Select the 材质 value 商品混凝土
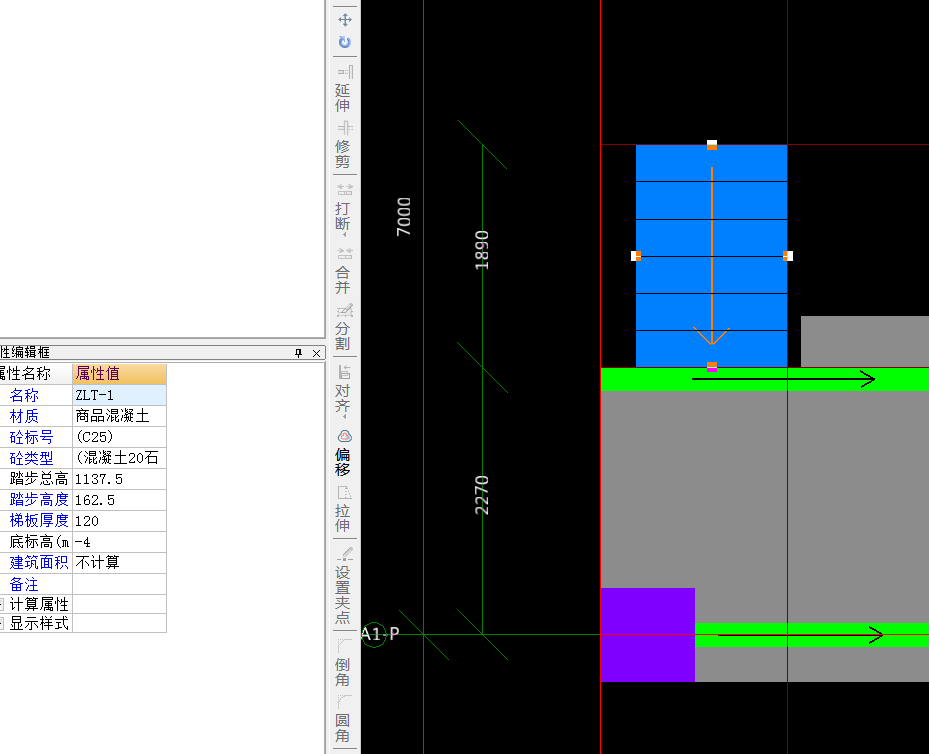 [x=119, y=416]
